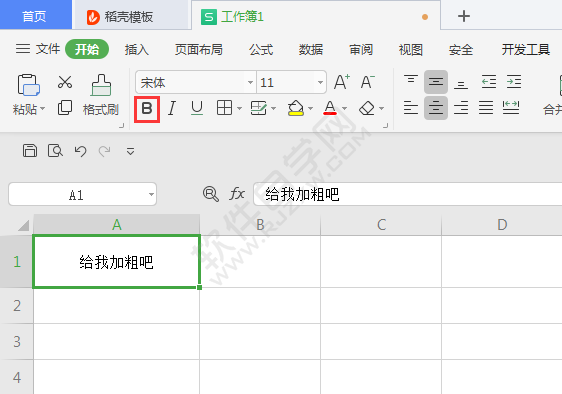Decrease font size with A- icon

pyautogui.click(x=367, y=82)
